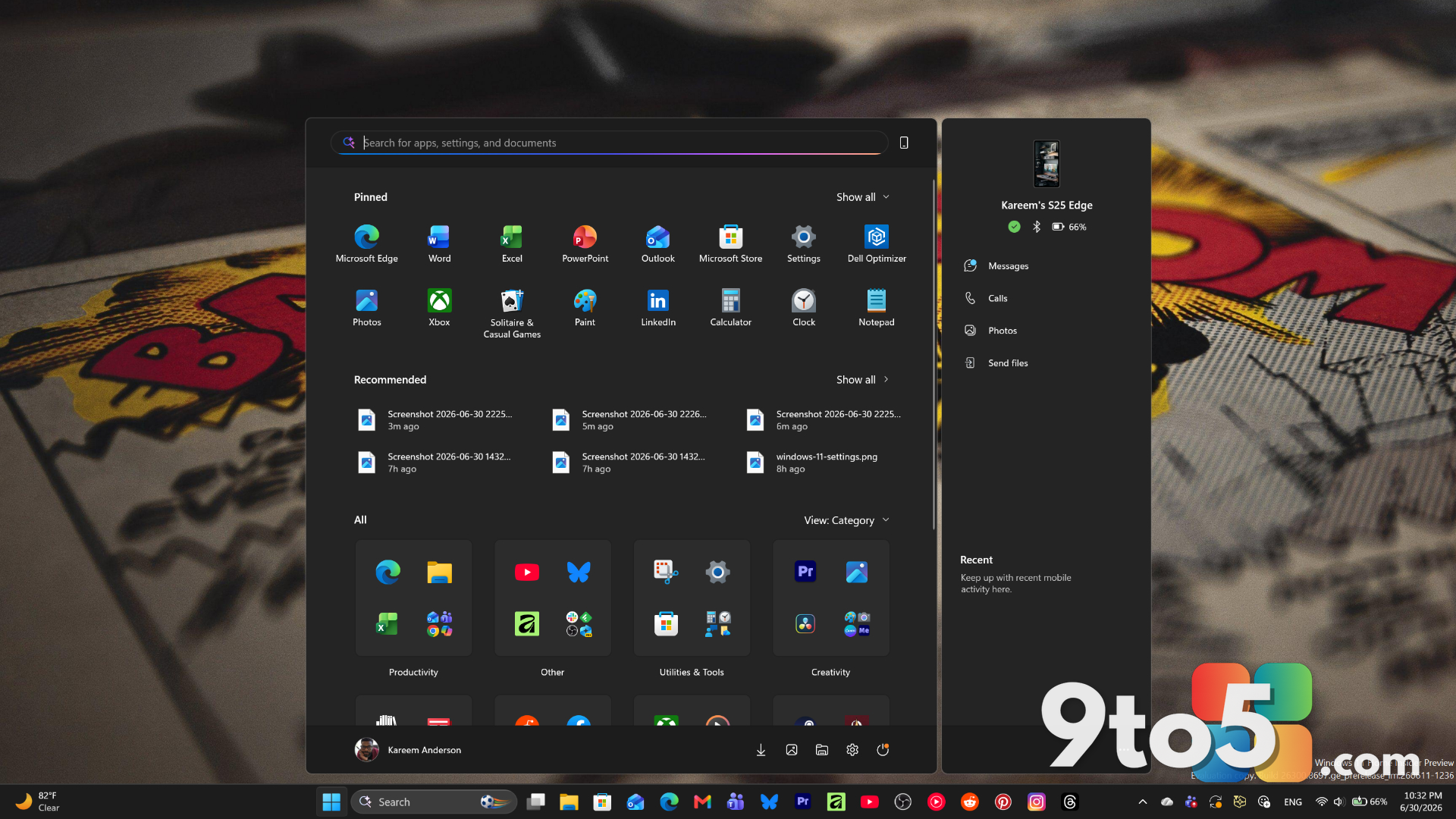Open Microsoft Store pinned app

point(730,244)
